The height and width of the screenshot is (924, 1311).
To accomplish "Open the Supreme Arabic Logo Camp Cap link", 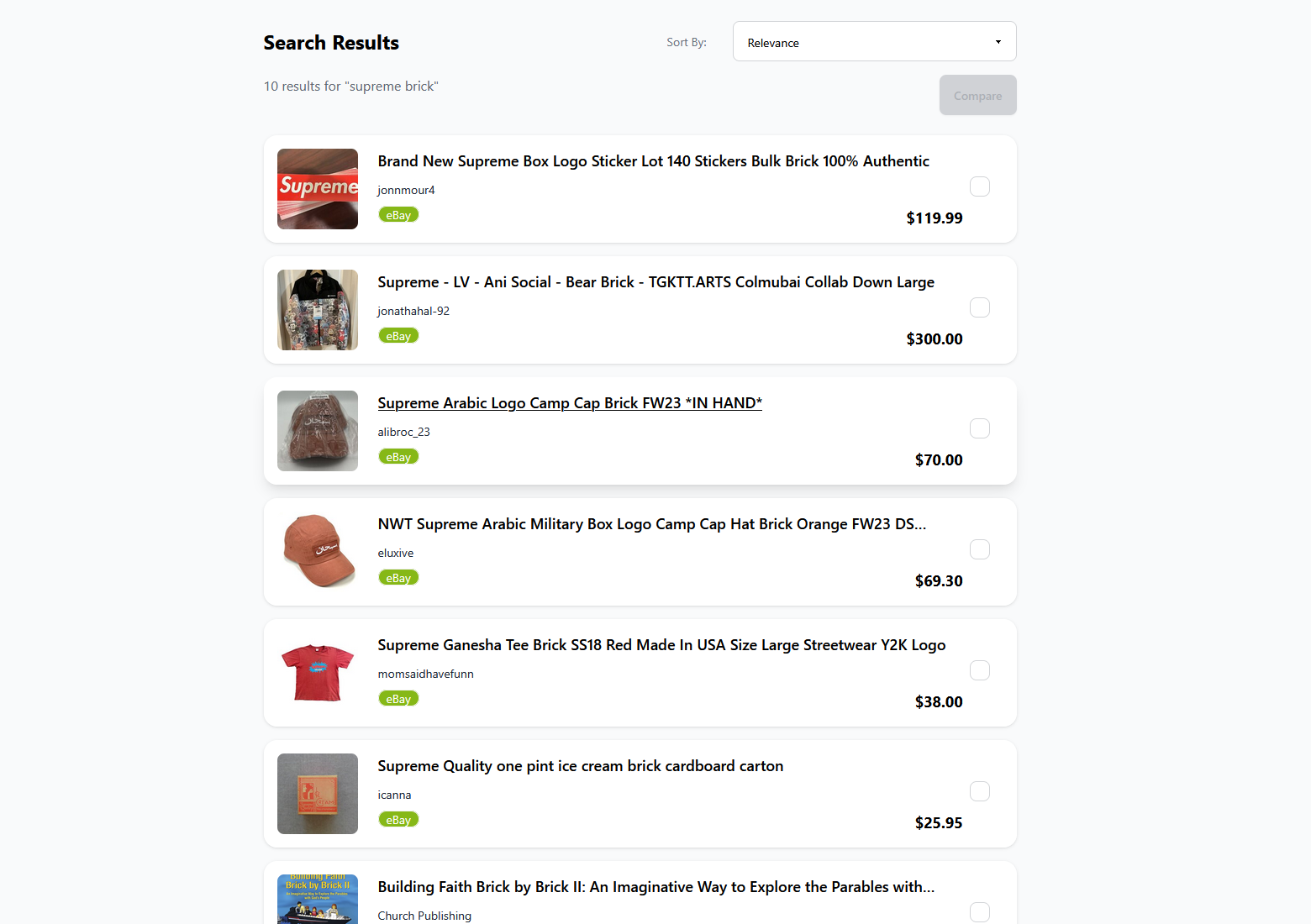I will (x=570, y=403).
